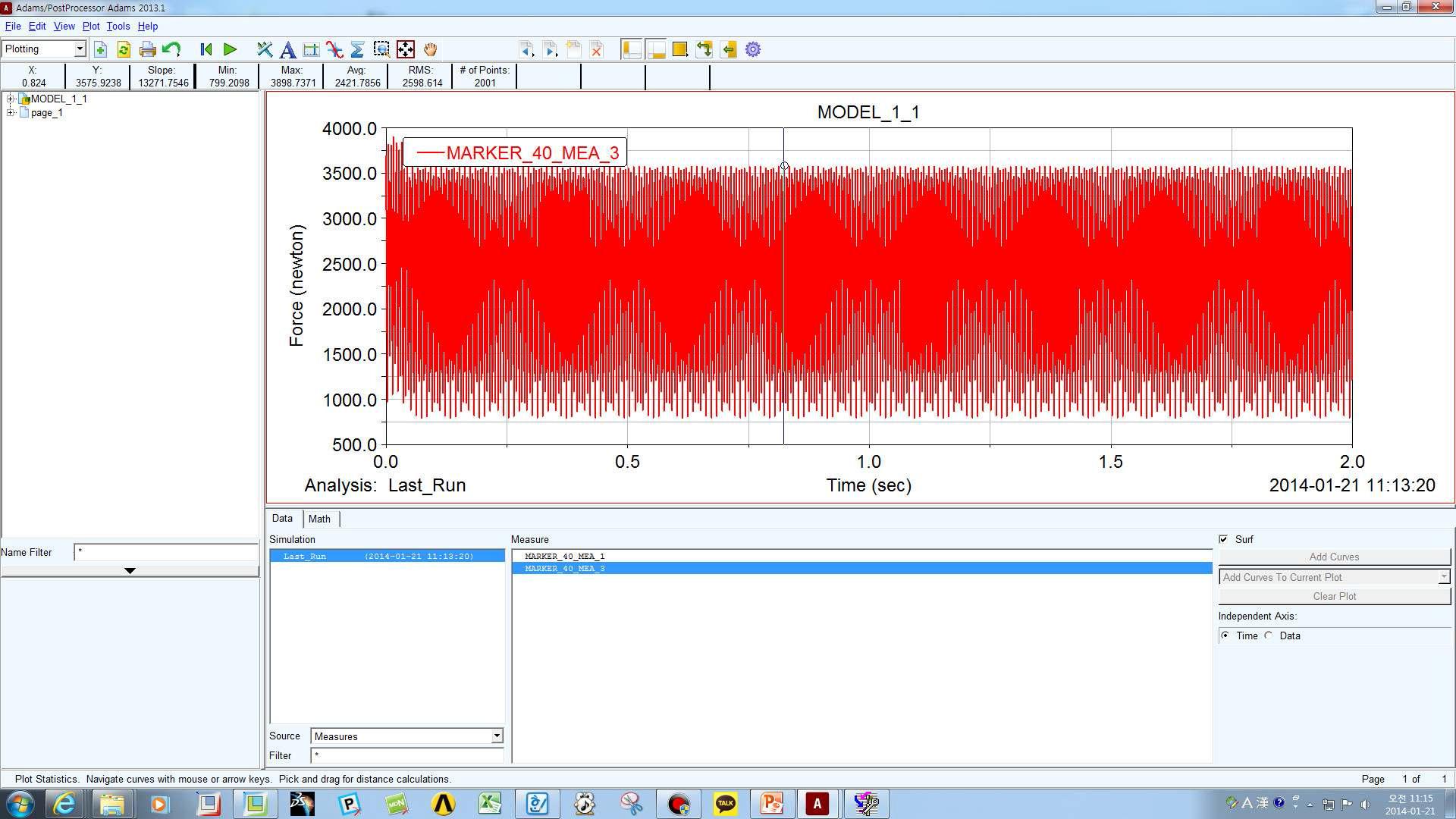1456x819 pixels.
Task: Click the green swap views arrow icon
Action: (x=704, y=50)
